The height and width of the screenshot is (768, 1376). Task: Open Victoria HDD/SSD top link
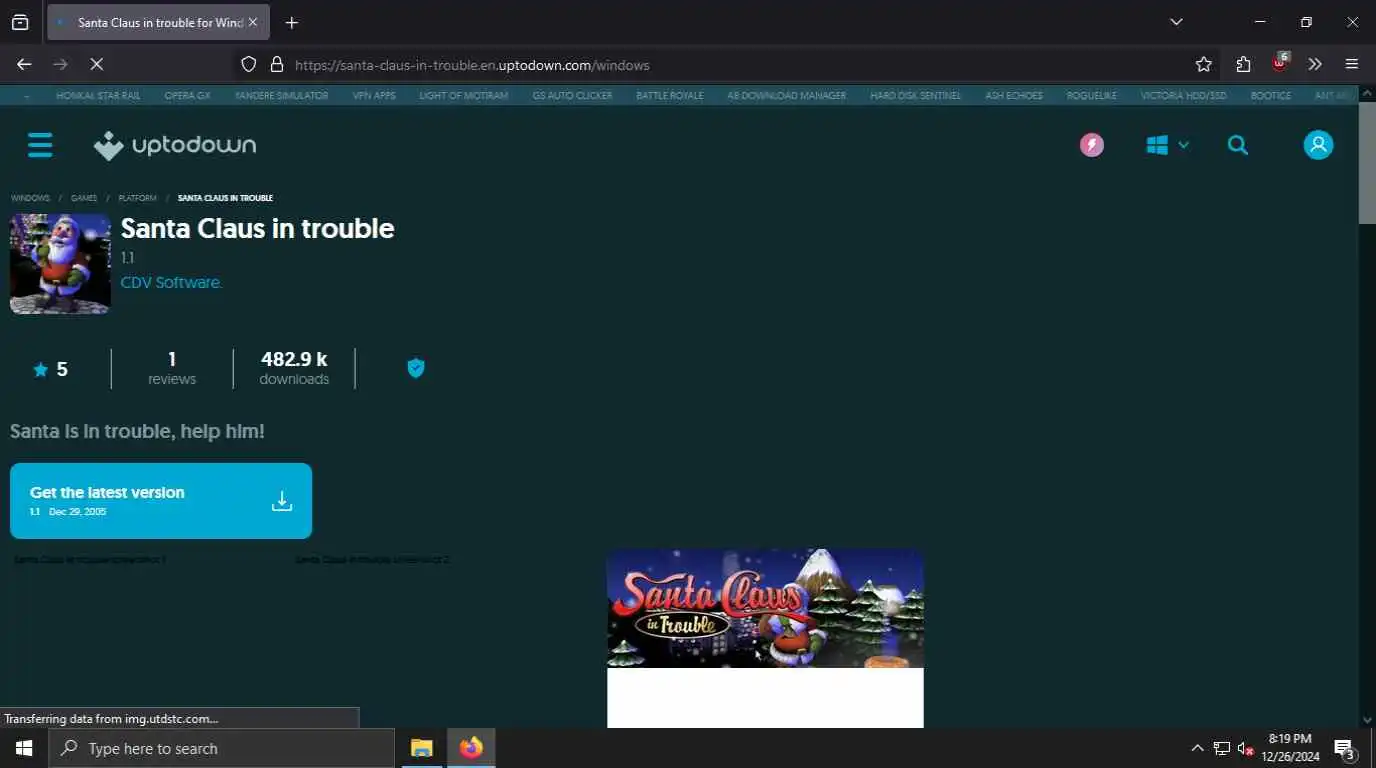tap(1184, 96)
